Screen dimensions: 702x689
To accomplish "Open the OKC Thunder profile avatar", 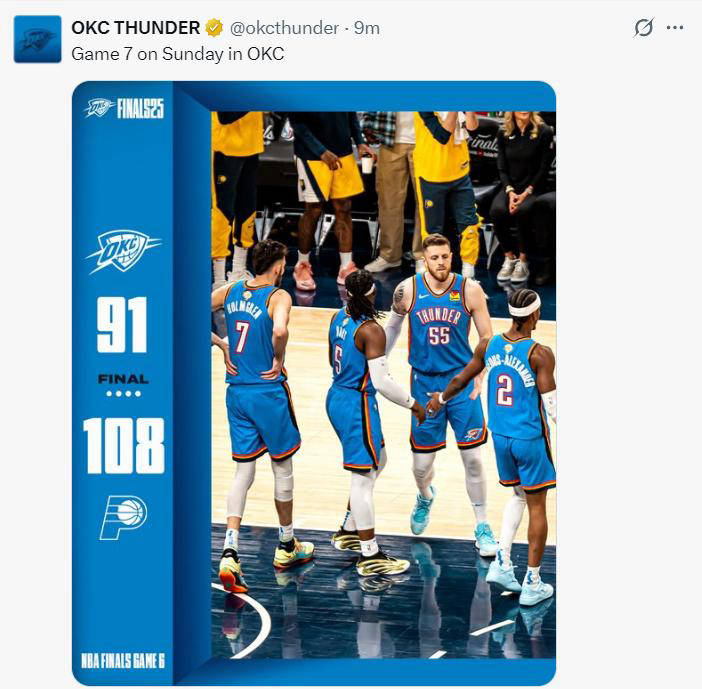I will (38, 39).
